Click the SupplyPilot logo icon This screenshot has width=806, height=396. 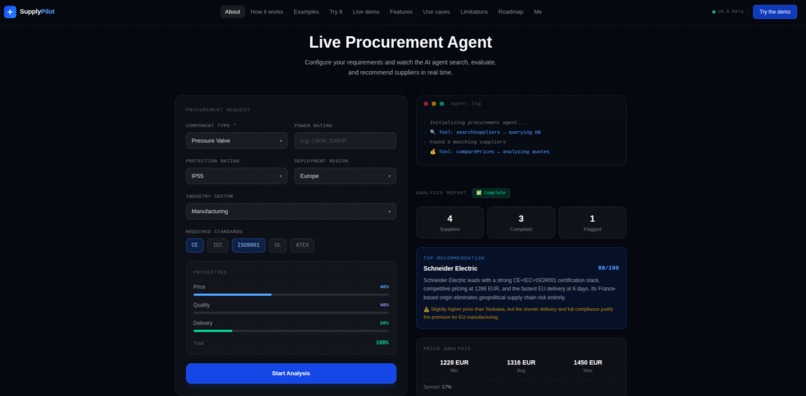(10, 12)
